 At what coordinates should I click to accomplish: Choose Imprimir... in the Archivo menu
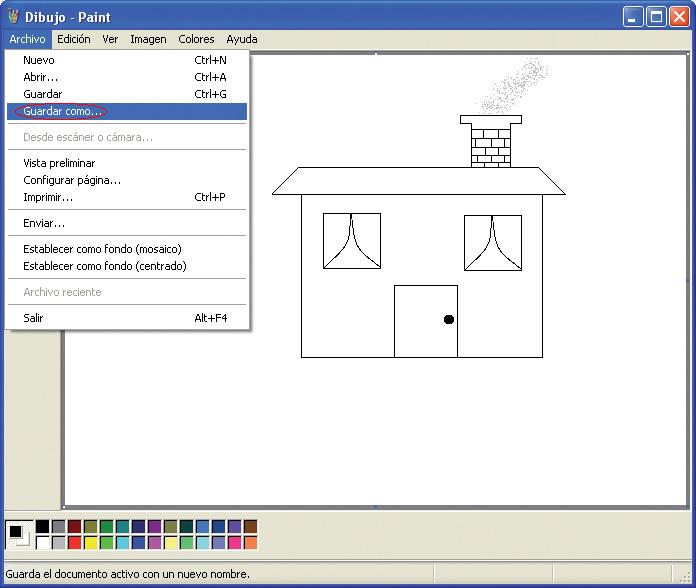[x=127, y=197]
